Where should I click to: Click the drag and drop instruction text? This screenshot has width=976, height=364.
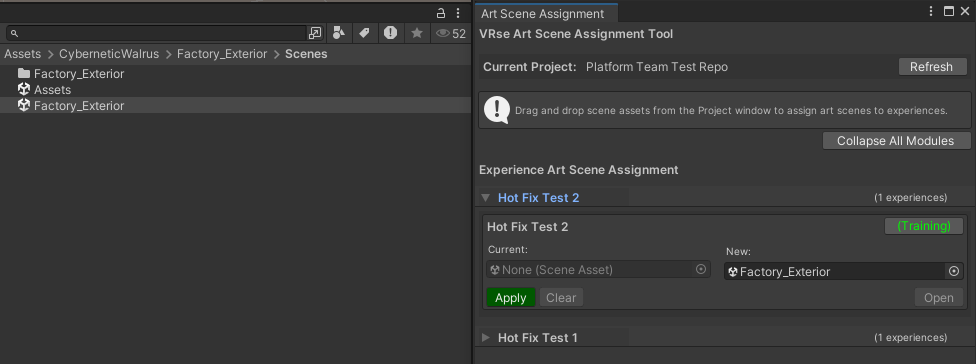[731, 111]
